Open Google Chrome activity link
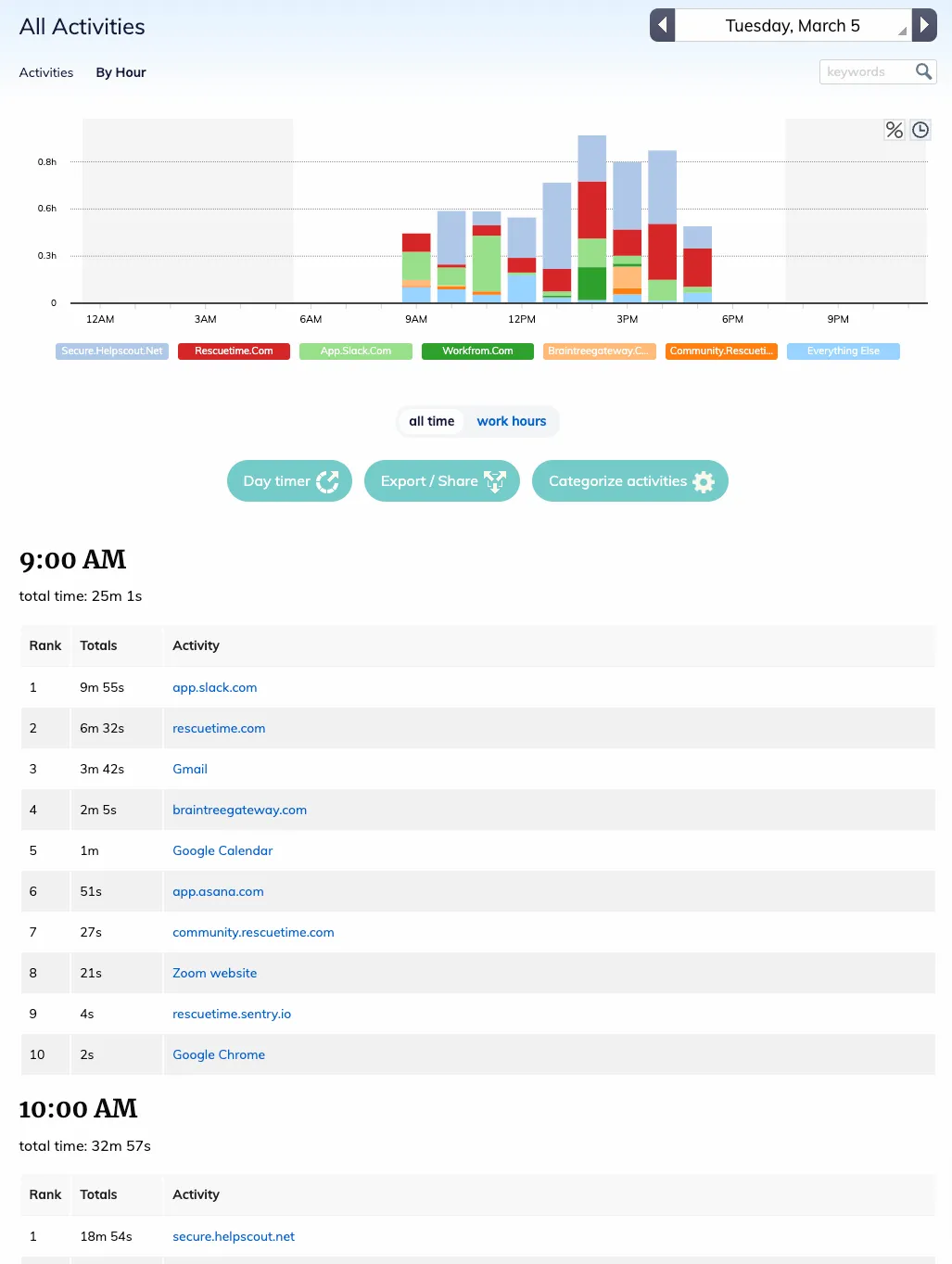 tap(219, 1054)
